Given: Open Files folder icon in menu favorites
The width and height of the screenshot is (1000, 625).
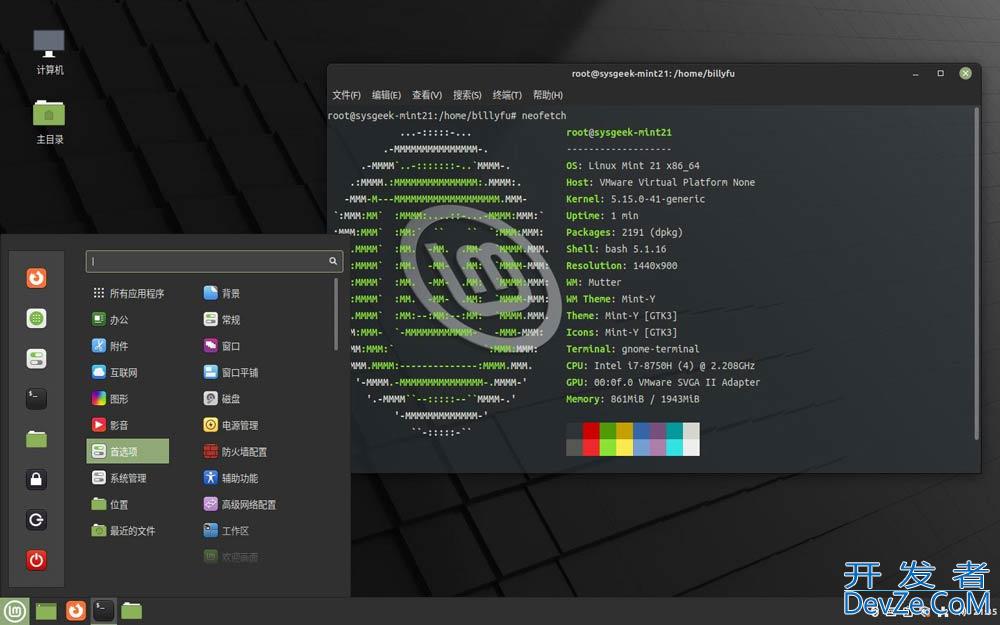Looking at the screenshot, I should 36,439.
